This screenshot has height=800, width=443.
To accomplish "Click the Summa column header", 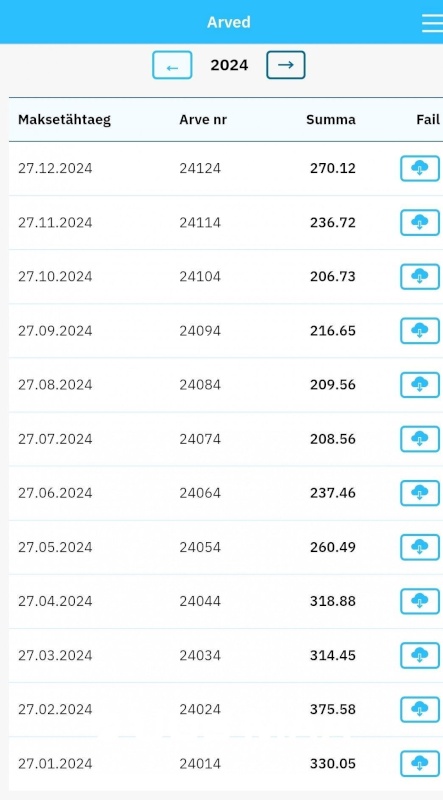I will pyautogui.click(x=331, y=120).
